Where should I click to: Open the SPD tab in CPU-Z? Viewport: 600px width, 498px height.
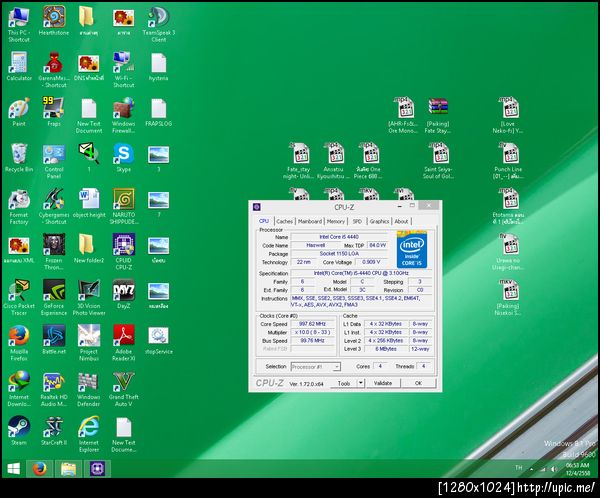coord(357,221)
